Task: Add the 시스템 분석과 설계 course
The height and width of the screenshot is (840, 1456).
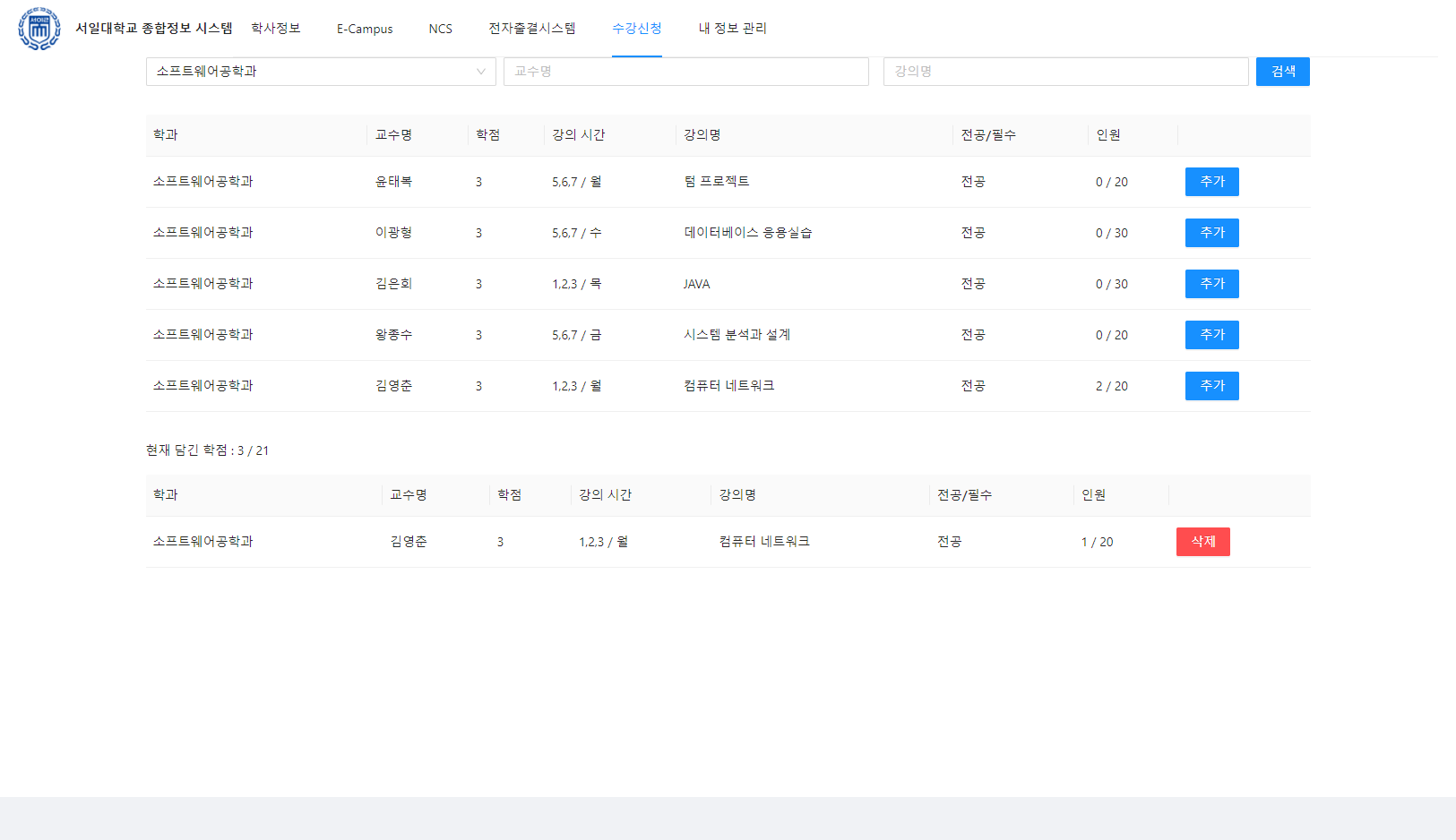Action: tap(1211, 334)
